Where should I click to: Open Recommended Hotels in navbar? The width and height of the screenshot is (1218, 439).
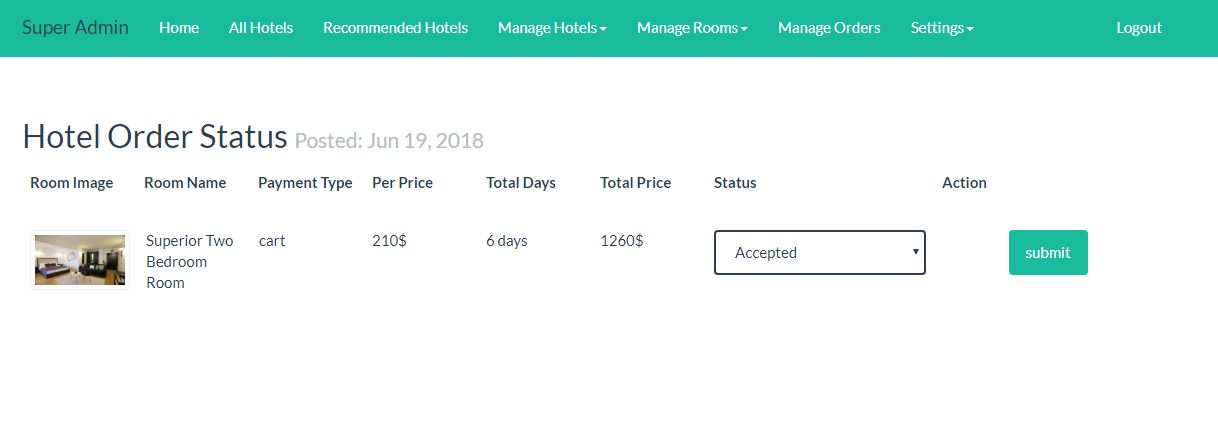[x=395, y=28]
